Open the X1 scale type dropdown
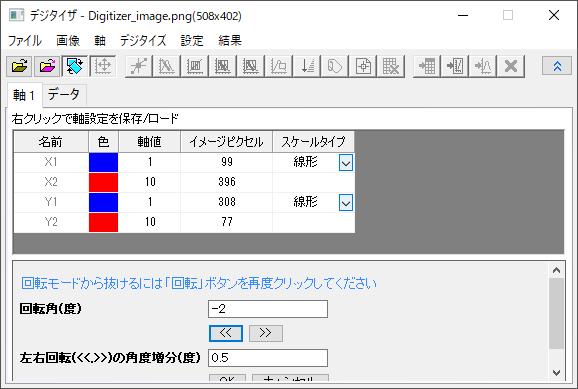 tap(346, 163)
